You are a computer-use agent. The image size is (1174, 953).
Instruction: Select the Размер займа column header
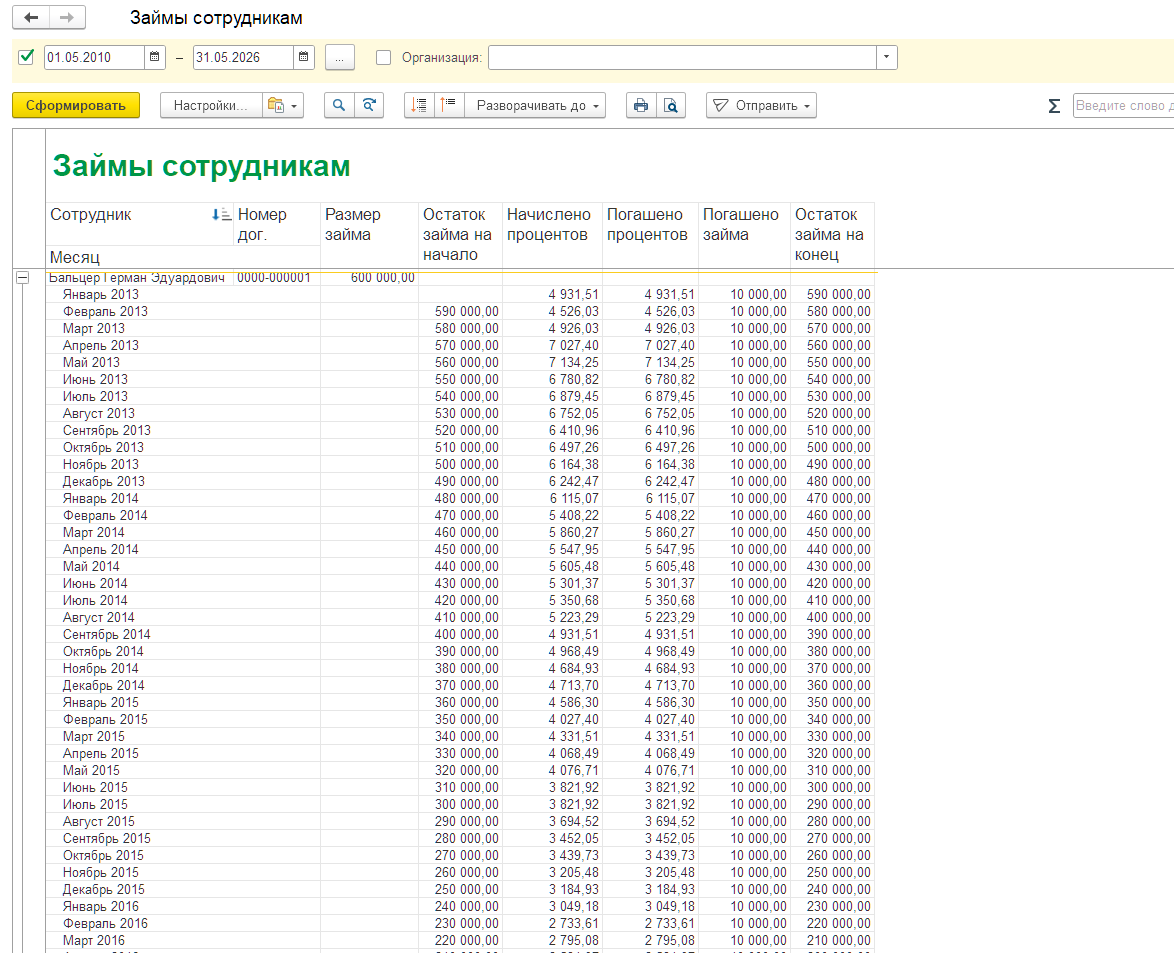point(369,235)
